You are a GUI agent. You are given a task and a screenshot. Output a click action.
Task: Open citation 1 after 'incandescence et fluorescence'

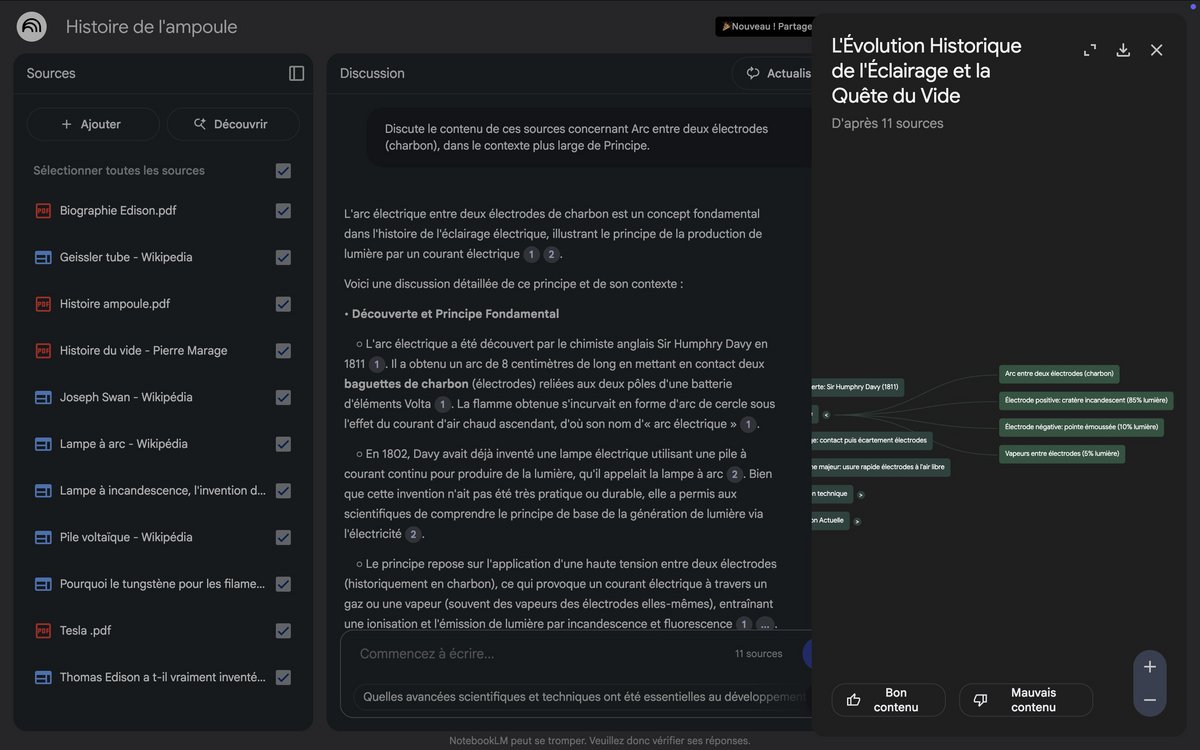tap(744, 625)
